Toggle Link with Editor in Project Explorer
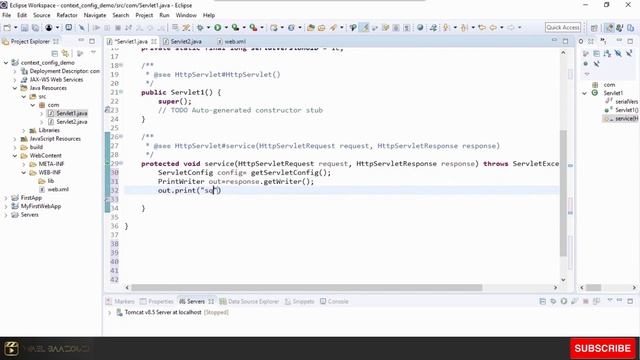 click(65, 53)
